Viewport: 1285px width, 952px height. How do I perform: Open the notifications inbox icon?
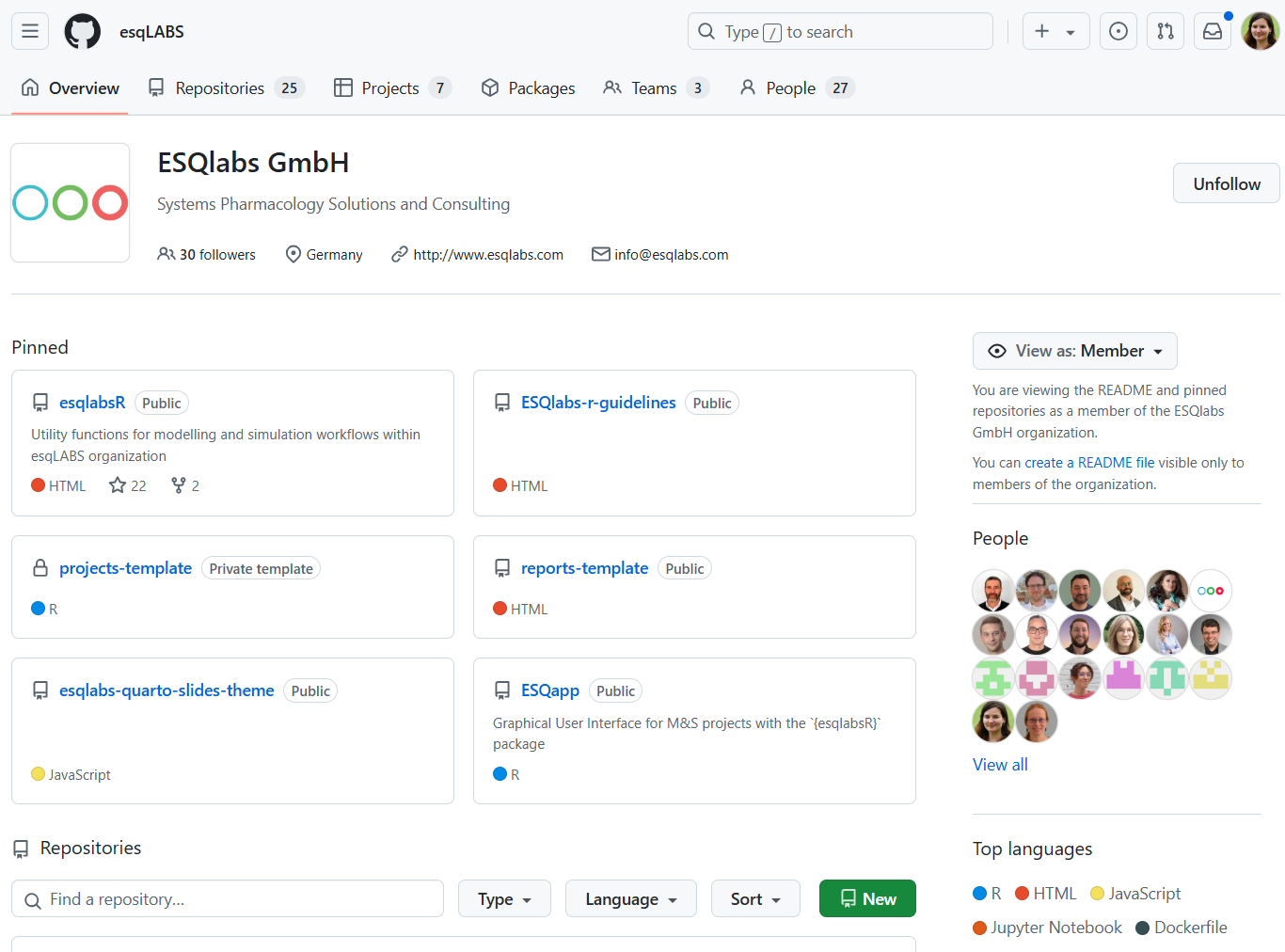1213,31
